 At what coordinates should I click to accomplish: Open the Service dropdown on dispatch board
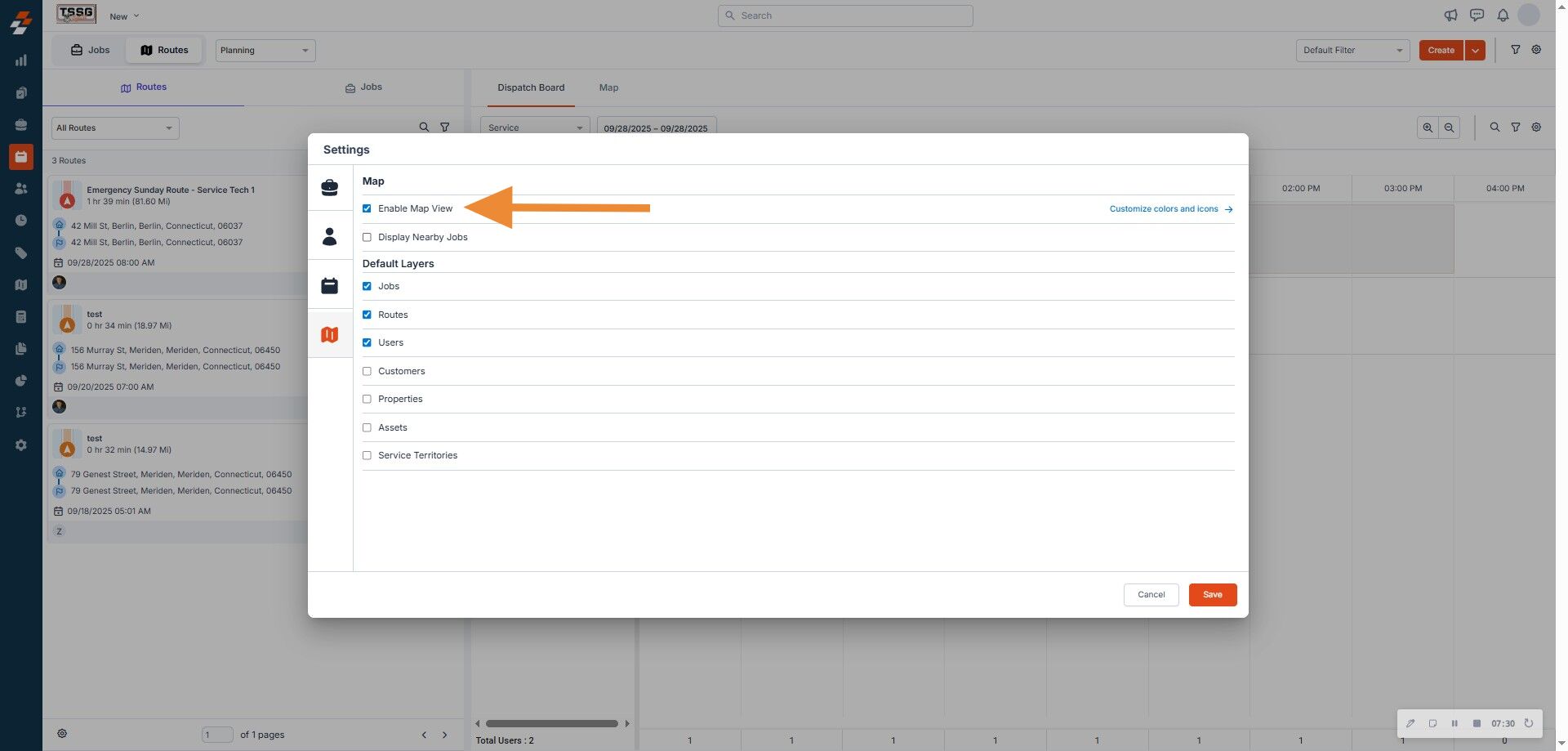point(535,127)
